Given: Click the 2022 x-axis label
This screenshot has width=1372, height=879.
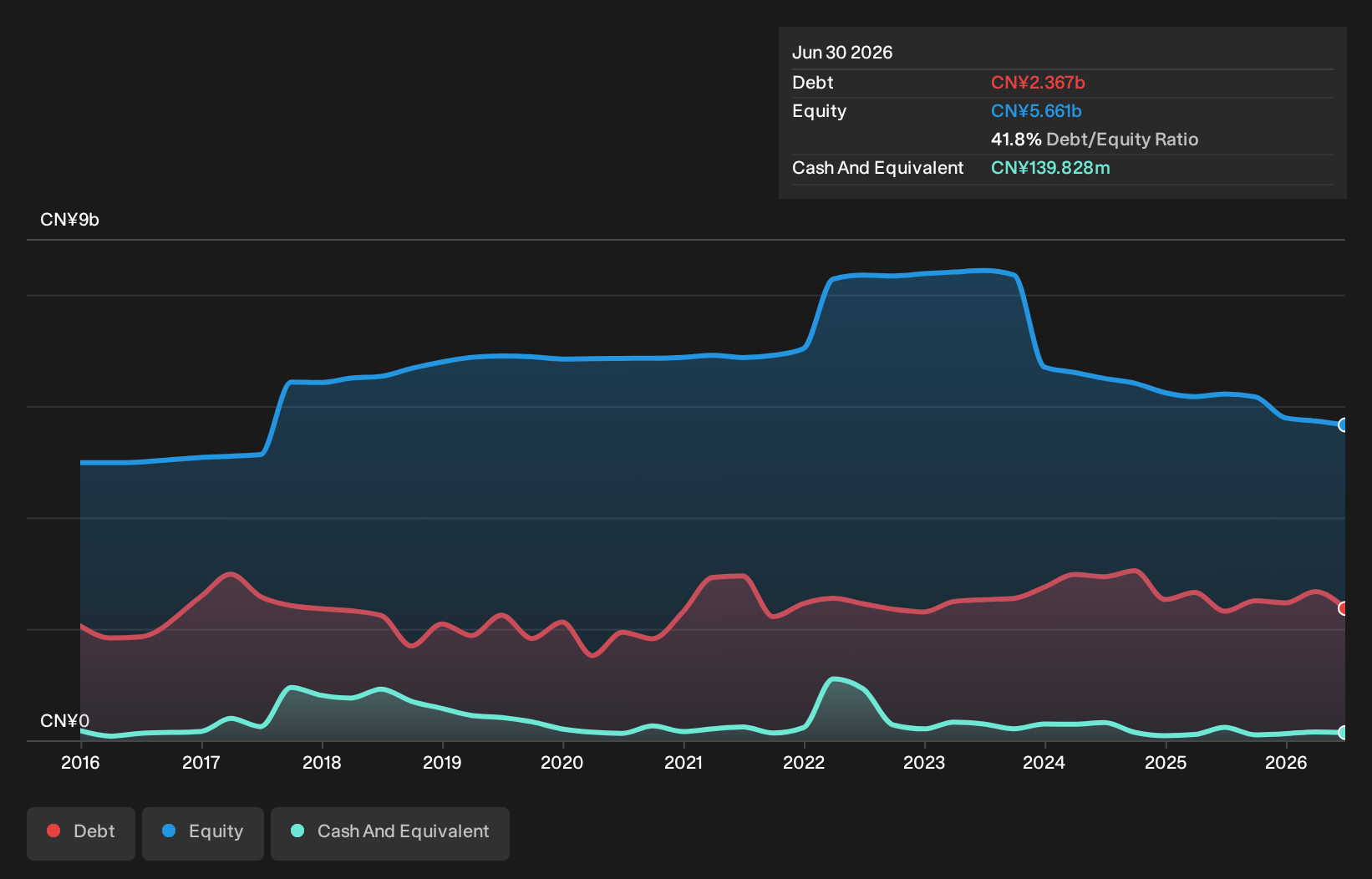Looking at the screenshot, I should (x=804, y=762).
